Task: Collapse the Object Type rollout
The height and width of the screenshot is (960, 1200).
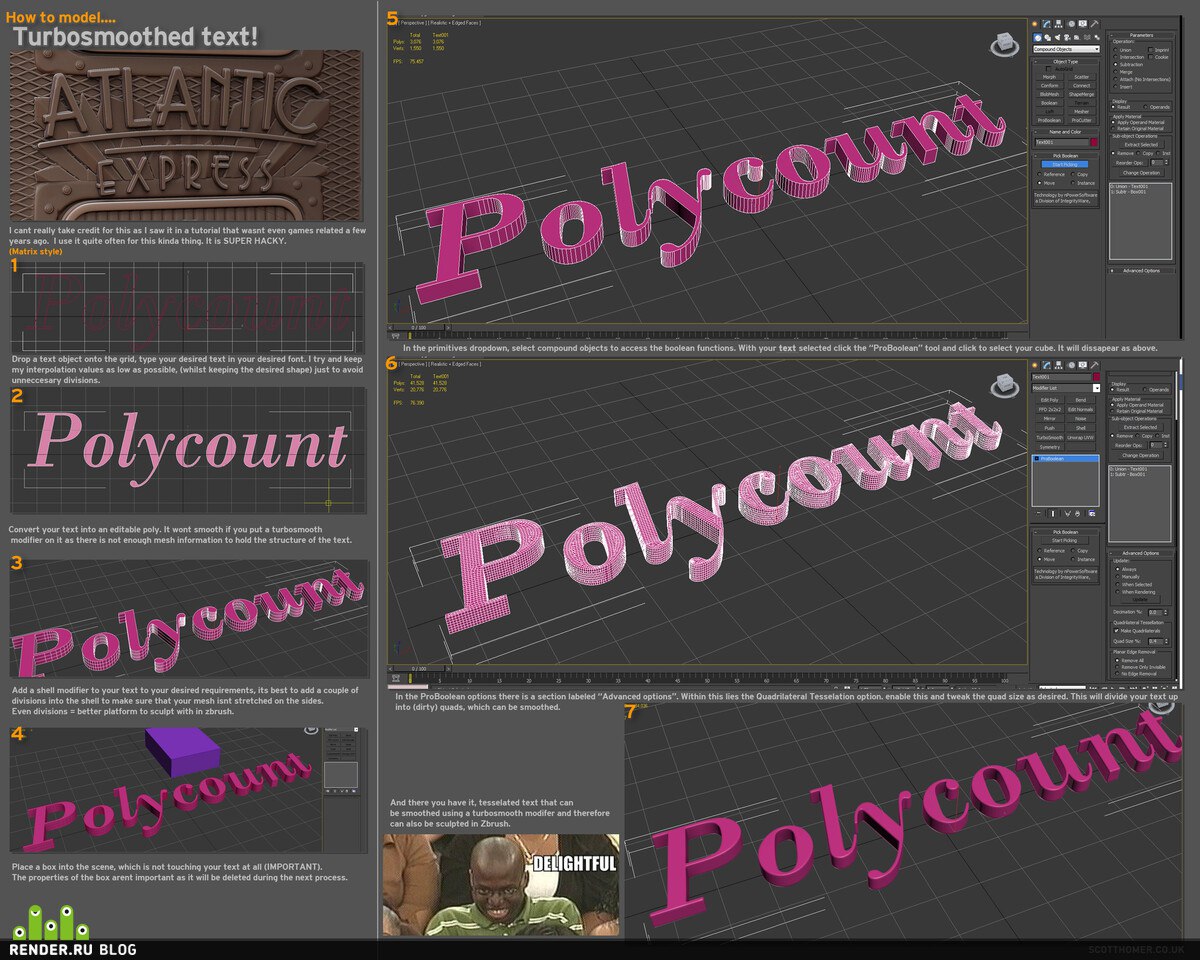Action: (x=1066, y=62)
